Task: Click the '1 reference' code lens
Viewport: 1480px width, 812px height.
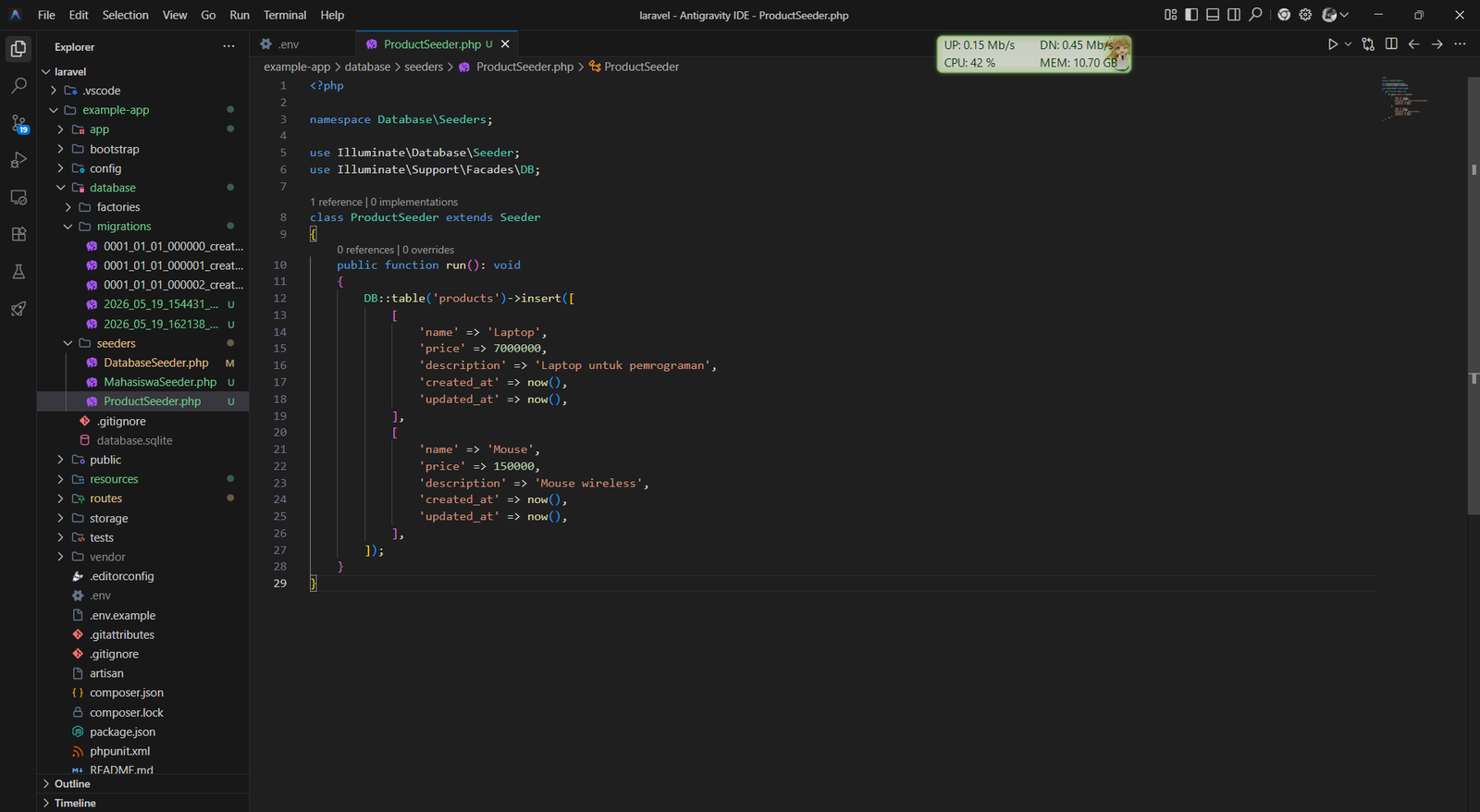Action: (x=336, y=202)
